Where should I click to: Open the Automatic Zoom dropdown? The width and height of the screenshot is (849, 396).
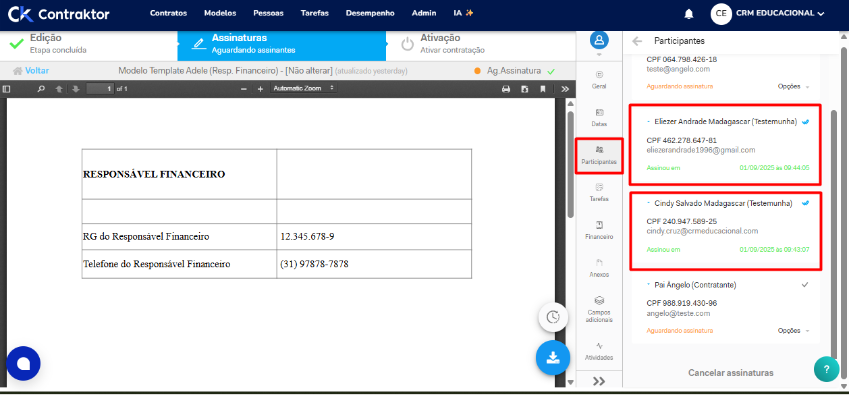(303, 88)
